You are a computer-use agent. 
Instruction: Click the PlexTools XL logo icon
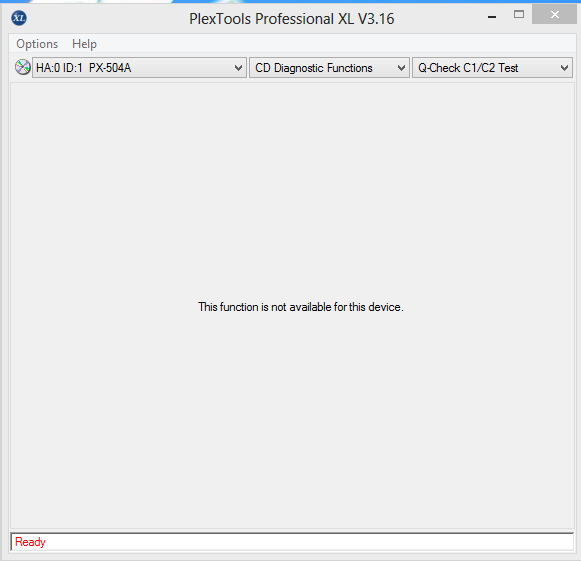(x=19, y=18)
